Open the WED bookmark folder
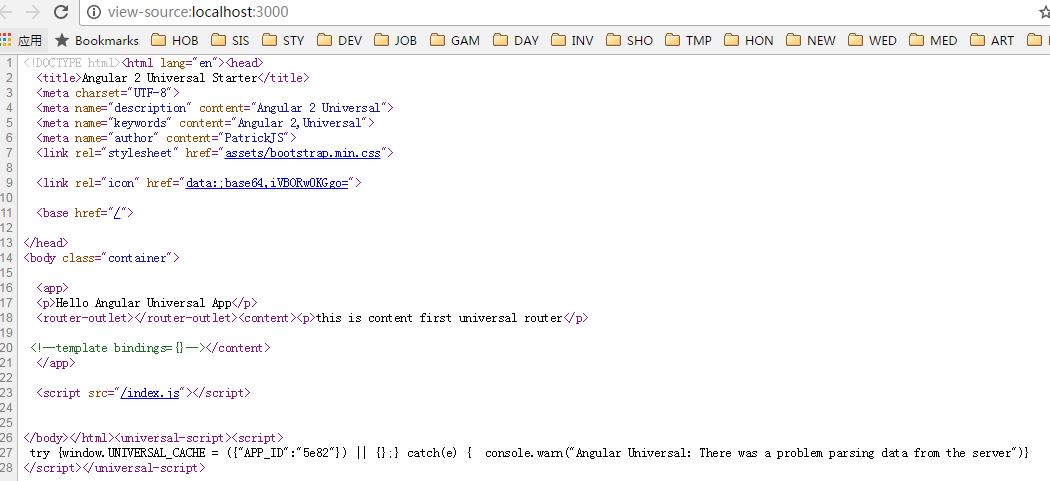1050x481 pixels. tap(873, 40)
